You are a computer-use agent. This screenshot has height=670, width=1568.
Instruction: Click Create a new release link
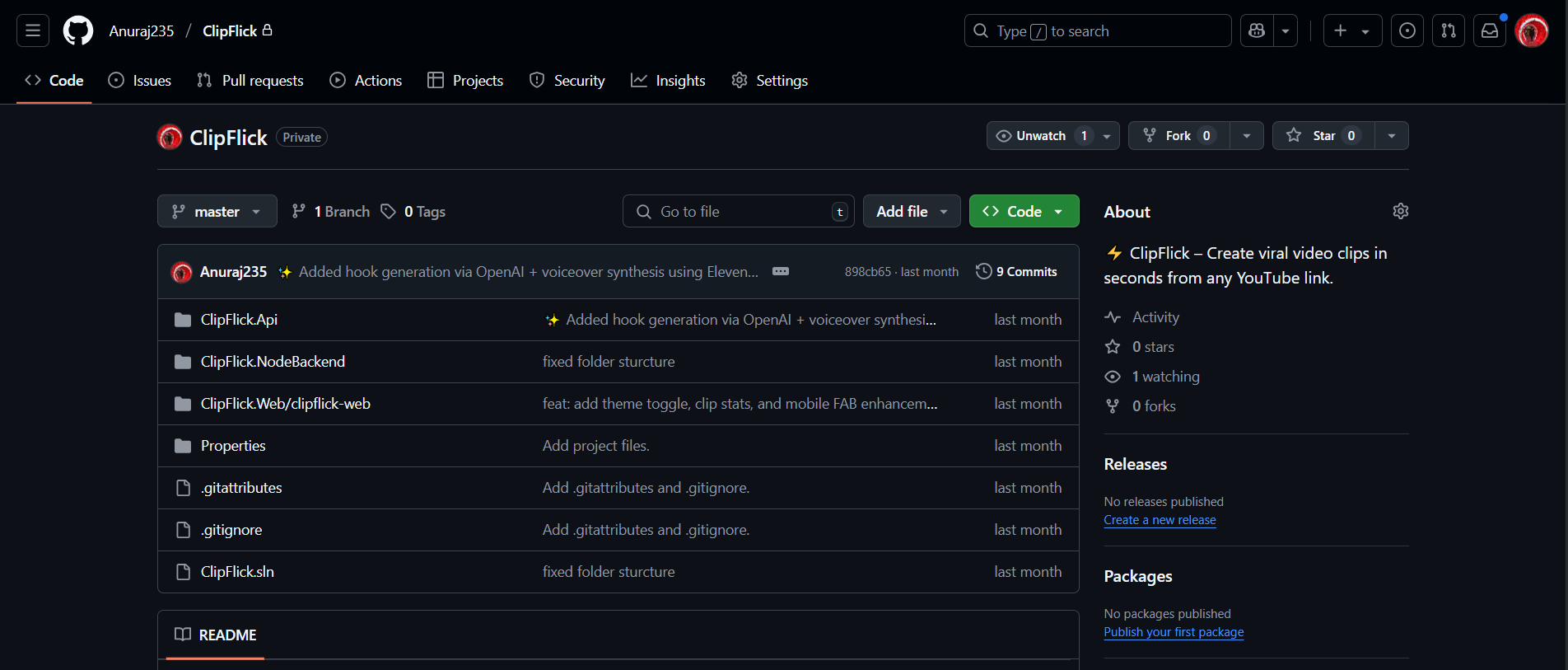(x=1160, y=520)
